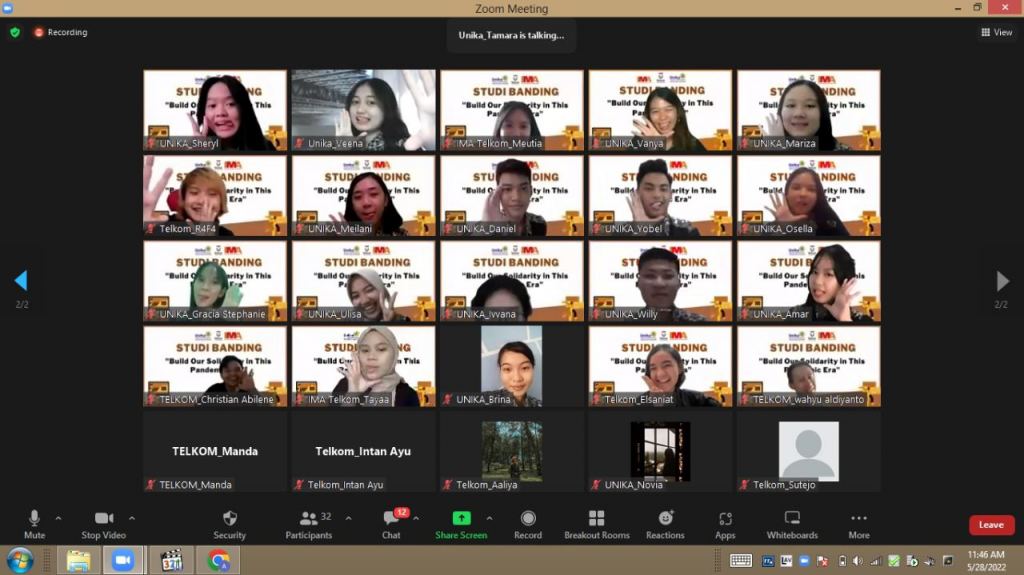Click the TELKOM_Manda participant tile

tap(215, 452)
